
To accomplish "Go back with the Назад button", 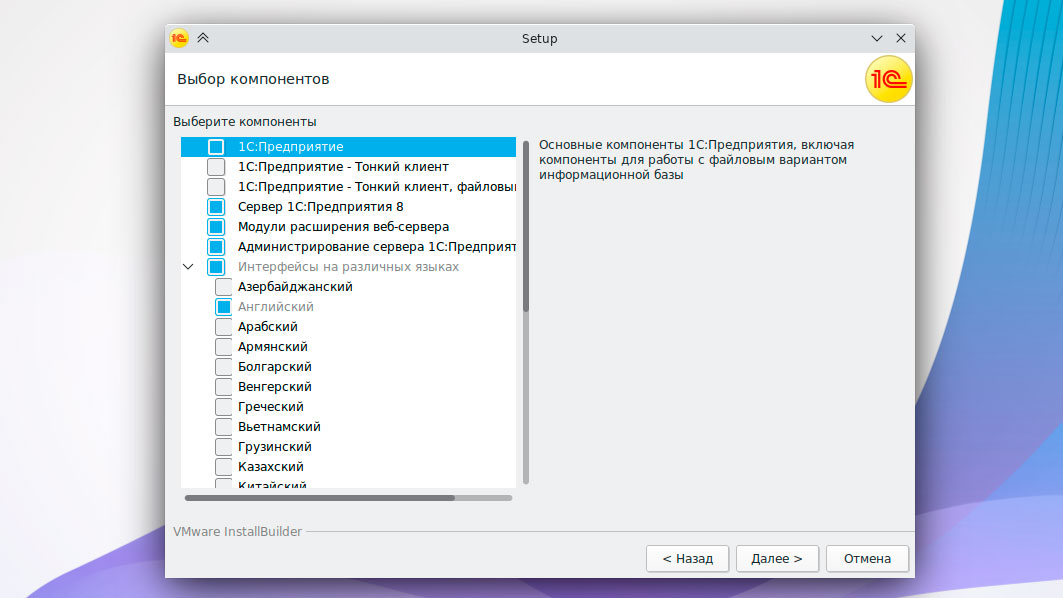I will tap(687, 559).
